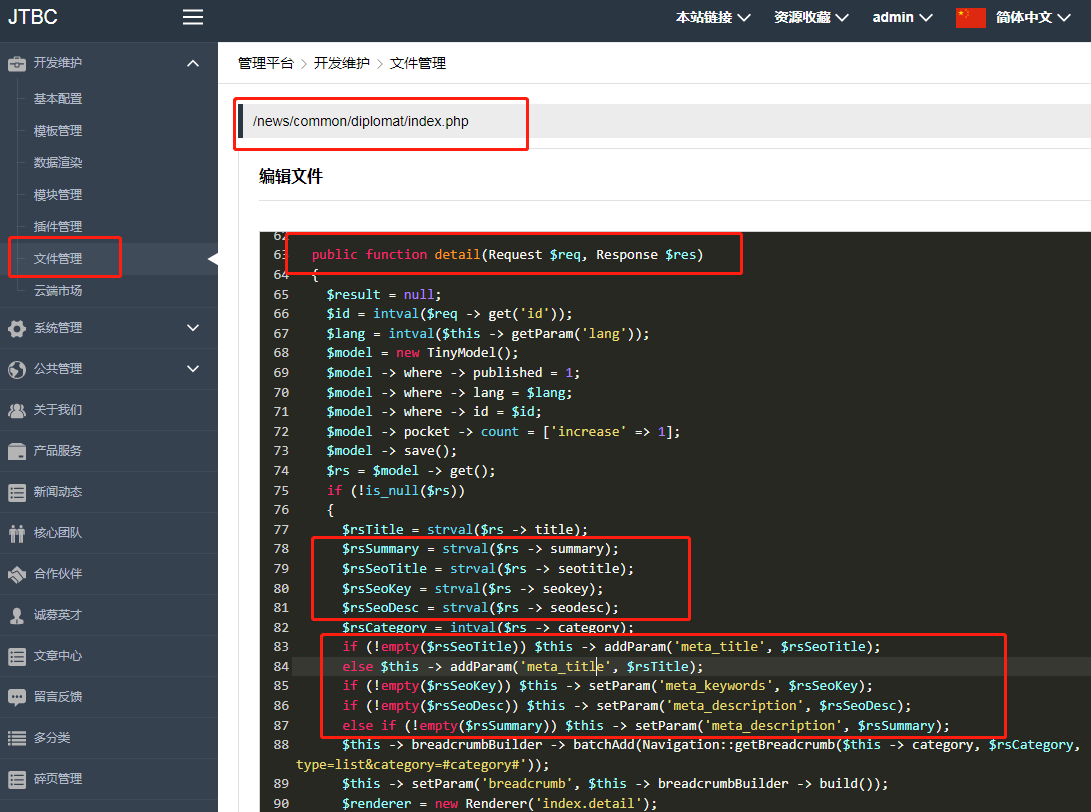Open the 本站链接 dropdown
Image resolution: width=1091 pixels, height=812 pixels.
point(713,17)
